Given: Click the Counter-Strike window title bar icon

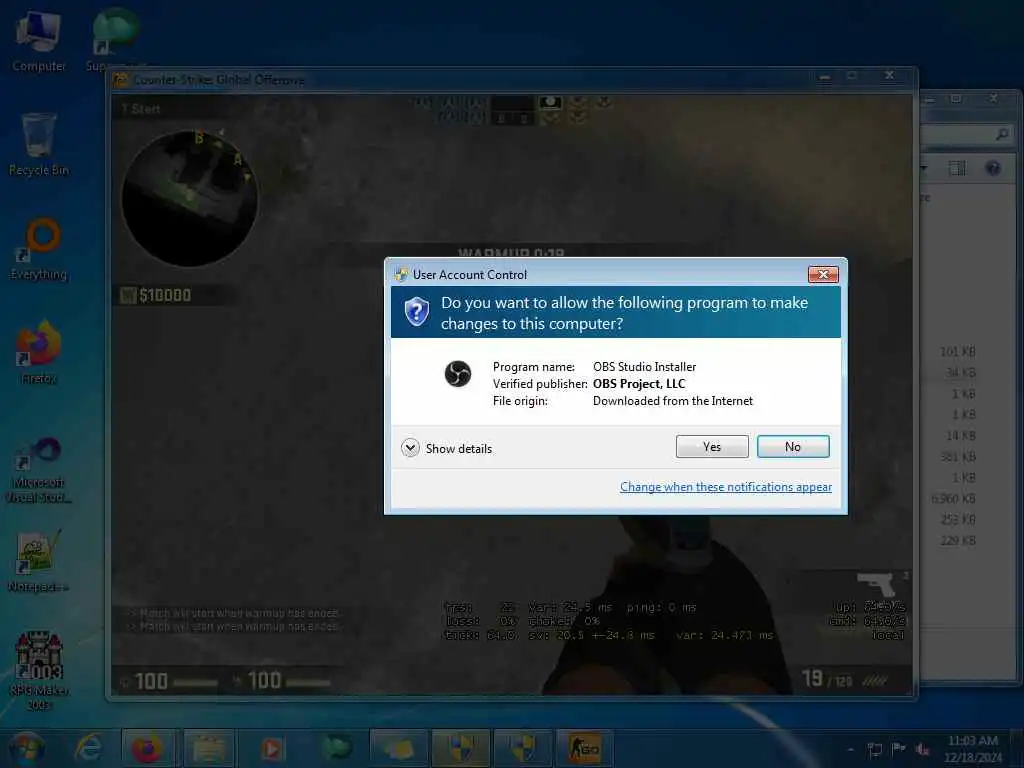Looking at the screenshot, I should 121,80.
